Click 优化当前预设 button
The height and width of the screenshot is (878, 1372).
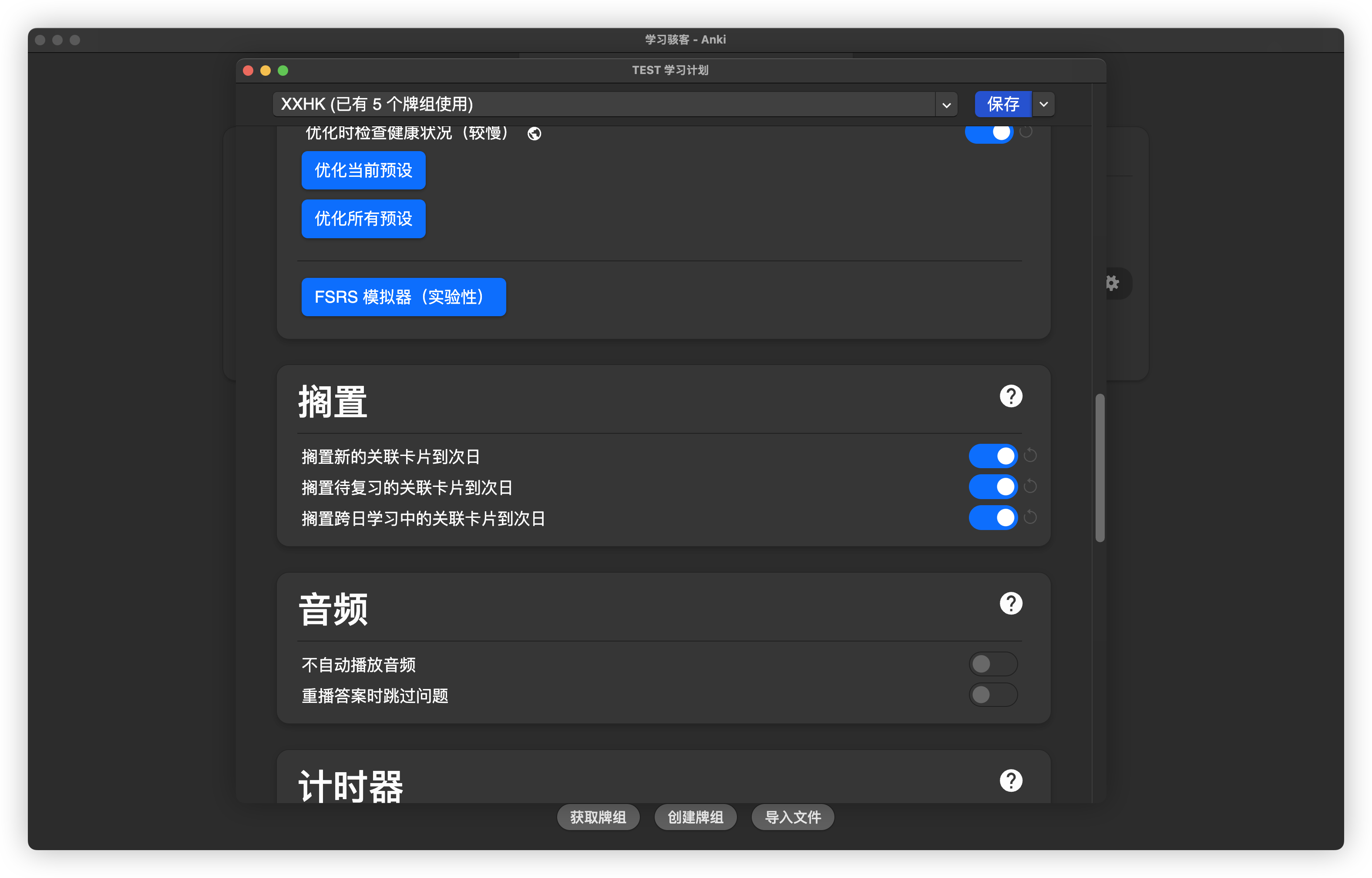tap(363, 170)
